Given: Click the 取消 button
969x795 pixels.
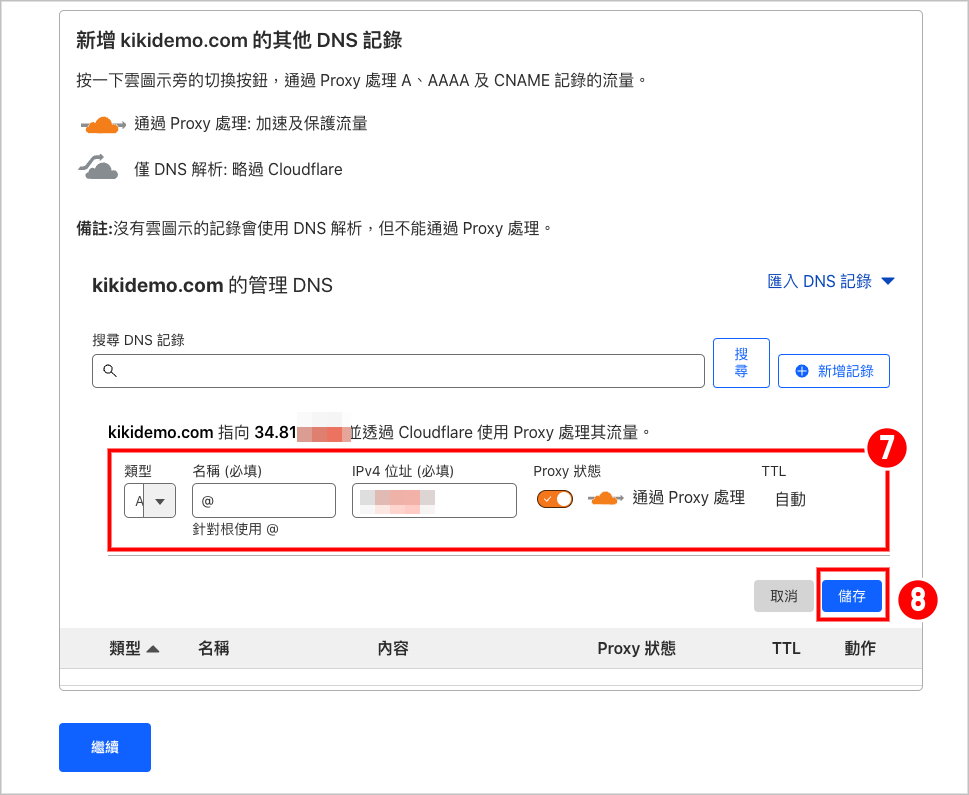Looking at the screenshot, I should point(784,597).
